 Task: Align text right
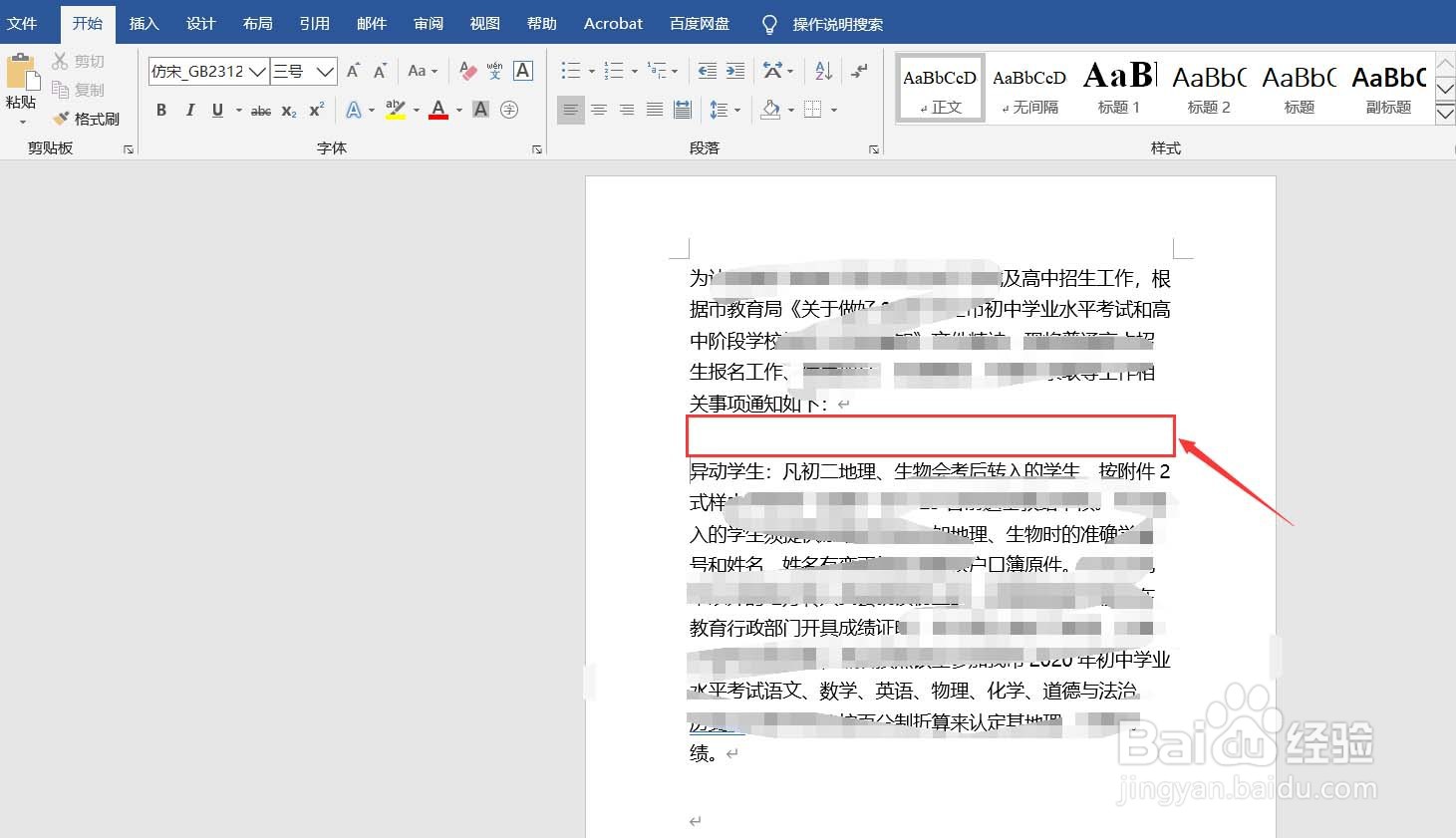627,110
